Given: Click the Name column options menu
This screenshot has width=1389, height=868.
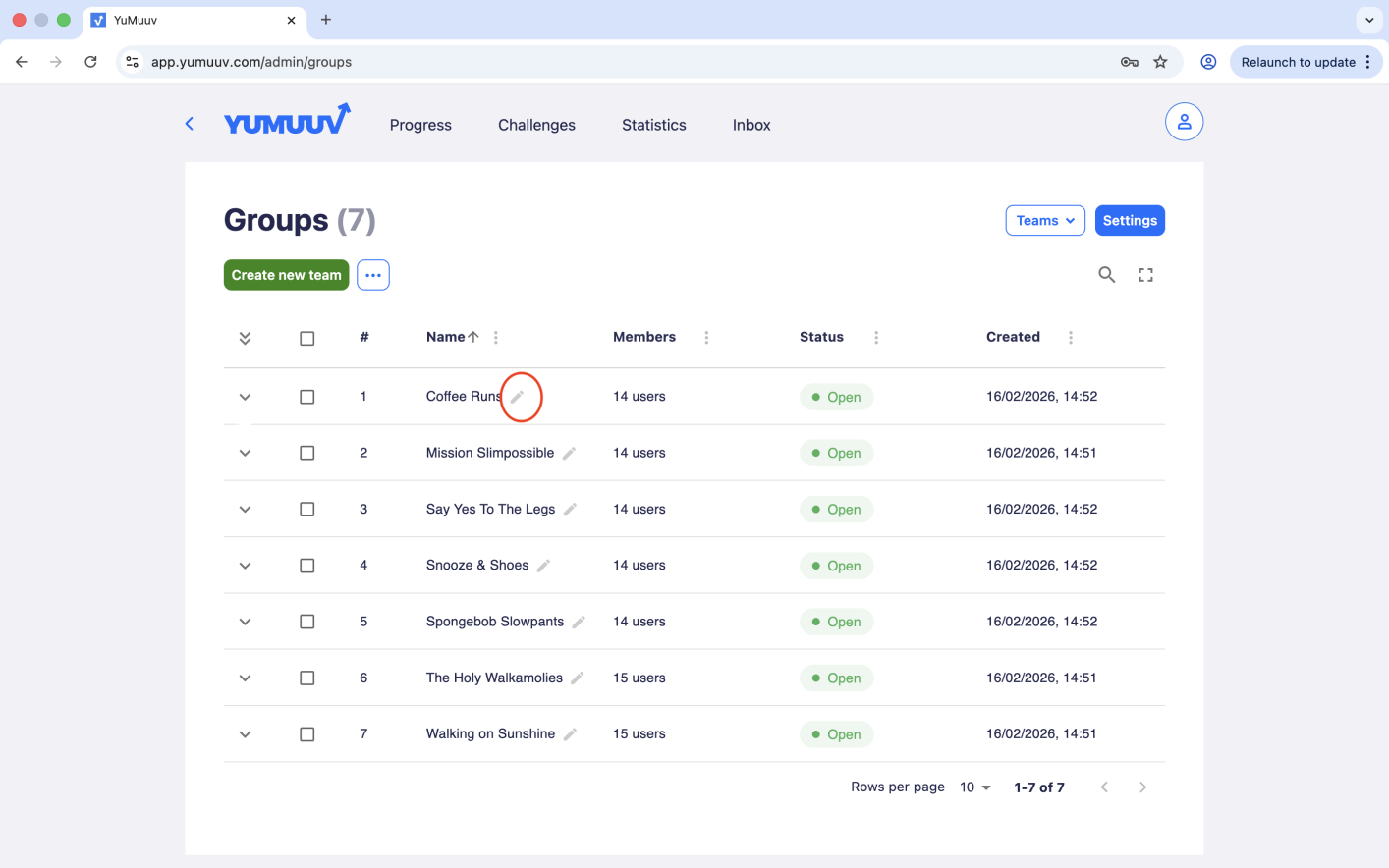Looking at the screenshot, I should coord(496,338).
